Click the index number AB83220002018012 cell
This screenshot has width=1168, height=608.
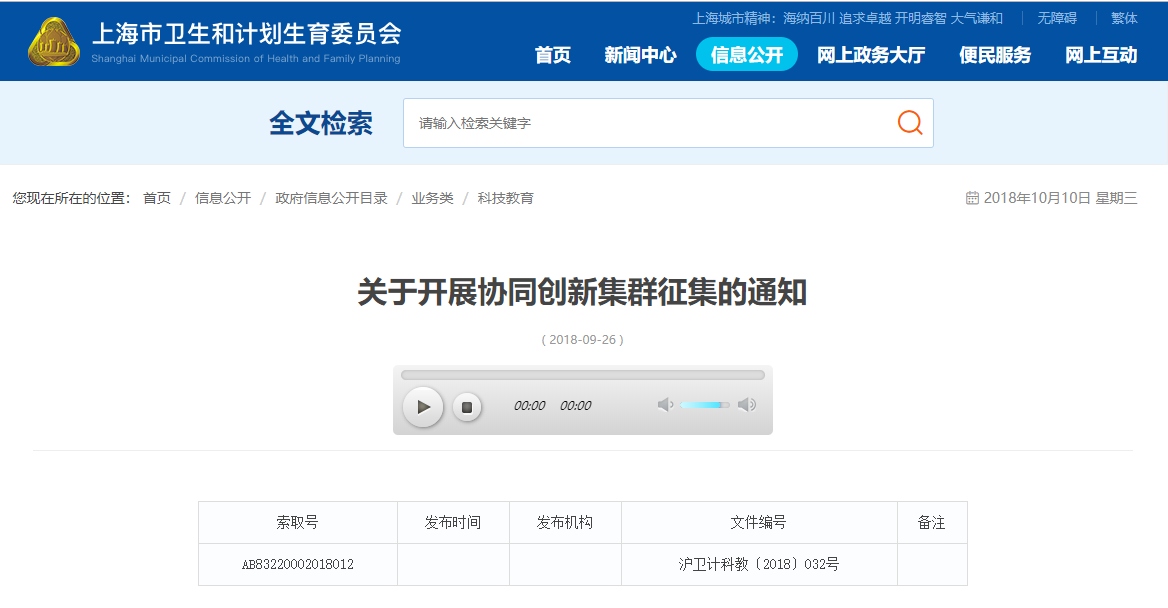coord(298,564)
